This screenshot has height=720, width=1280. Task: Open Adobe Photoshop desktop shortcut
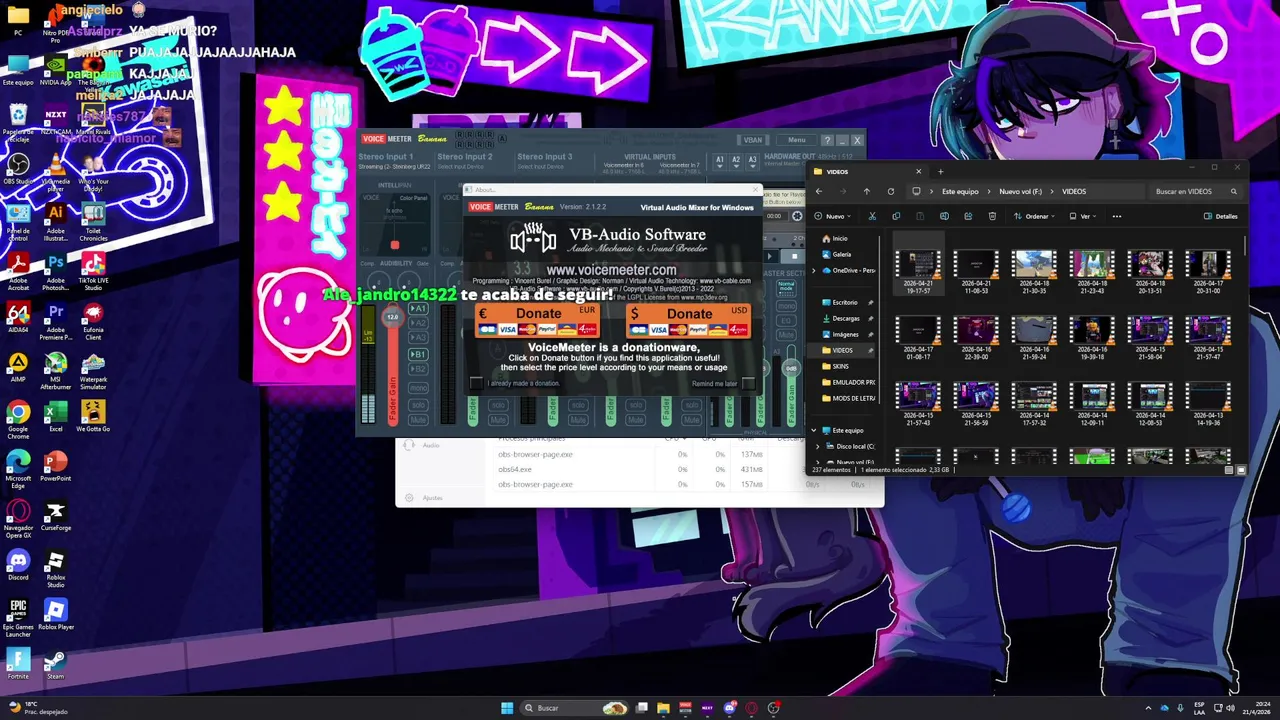point(56,268)
